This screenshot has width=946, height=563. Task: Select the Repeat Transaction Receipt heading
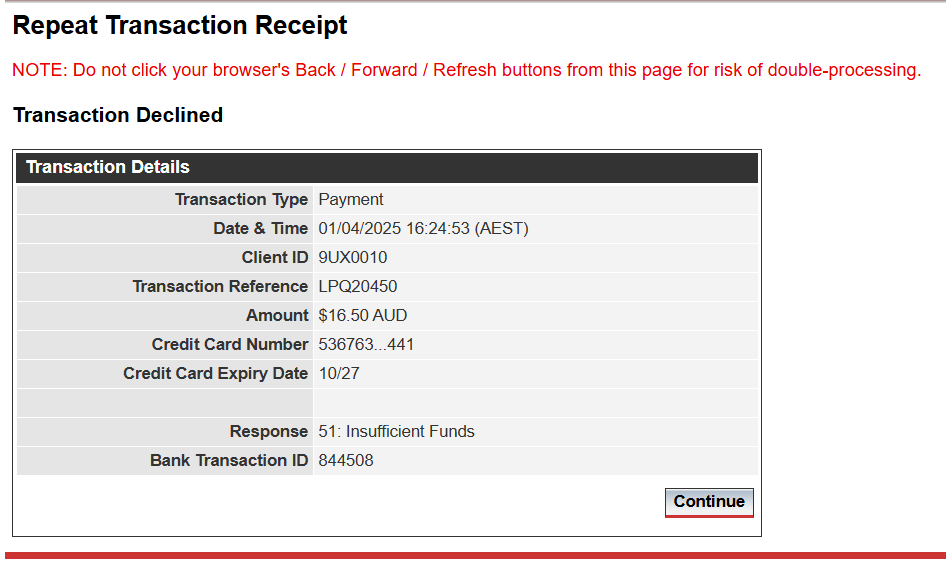pos(180,25)
